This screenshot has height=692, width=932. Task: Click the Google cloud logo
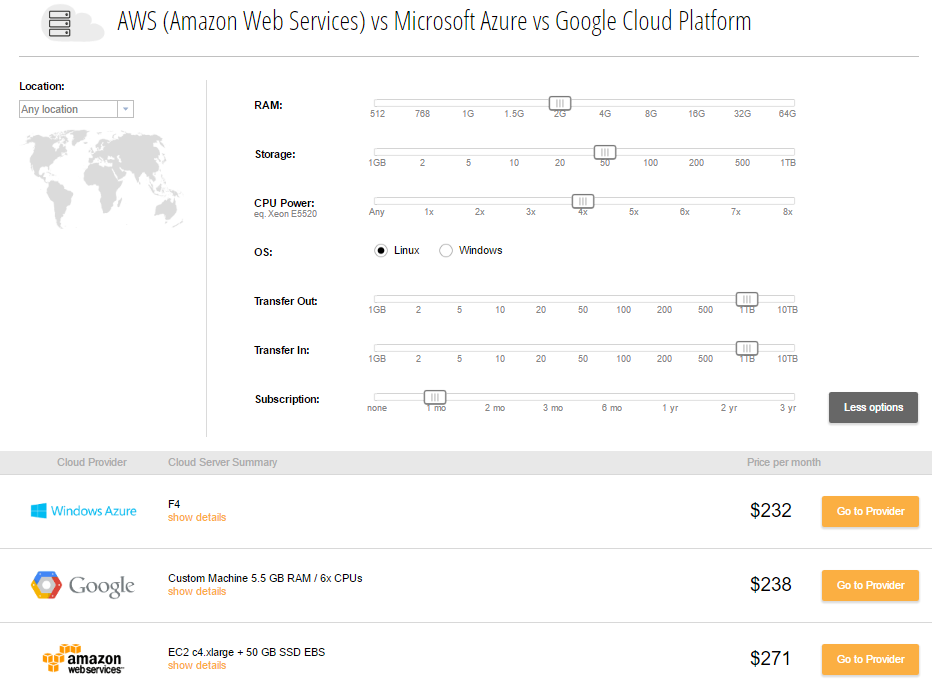[x=83, y=586]
